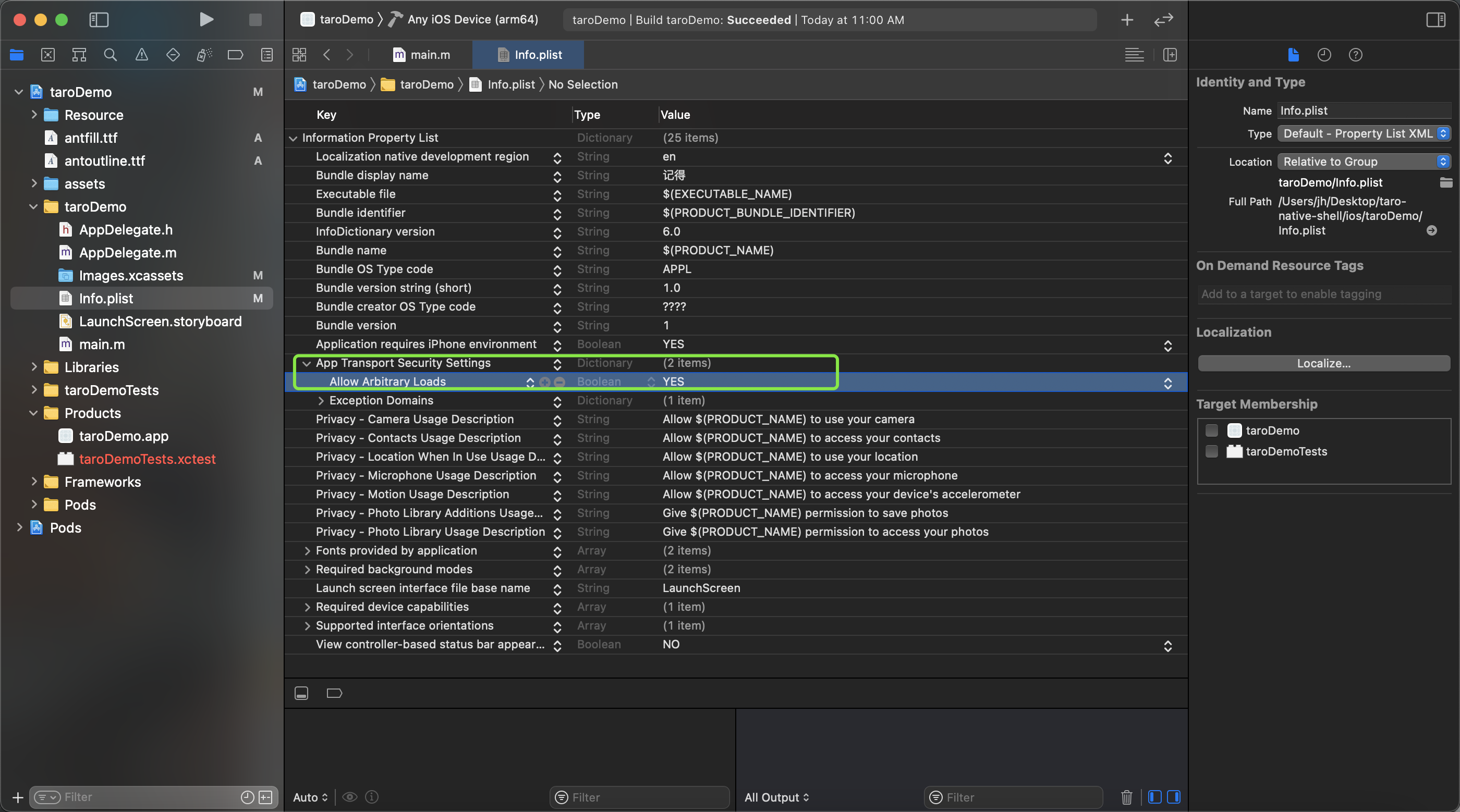1460x812 pixels.
Task: Check taroDemo target membership checkbox
Action: point(1212,430)
